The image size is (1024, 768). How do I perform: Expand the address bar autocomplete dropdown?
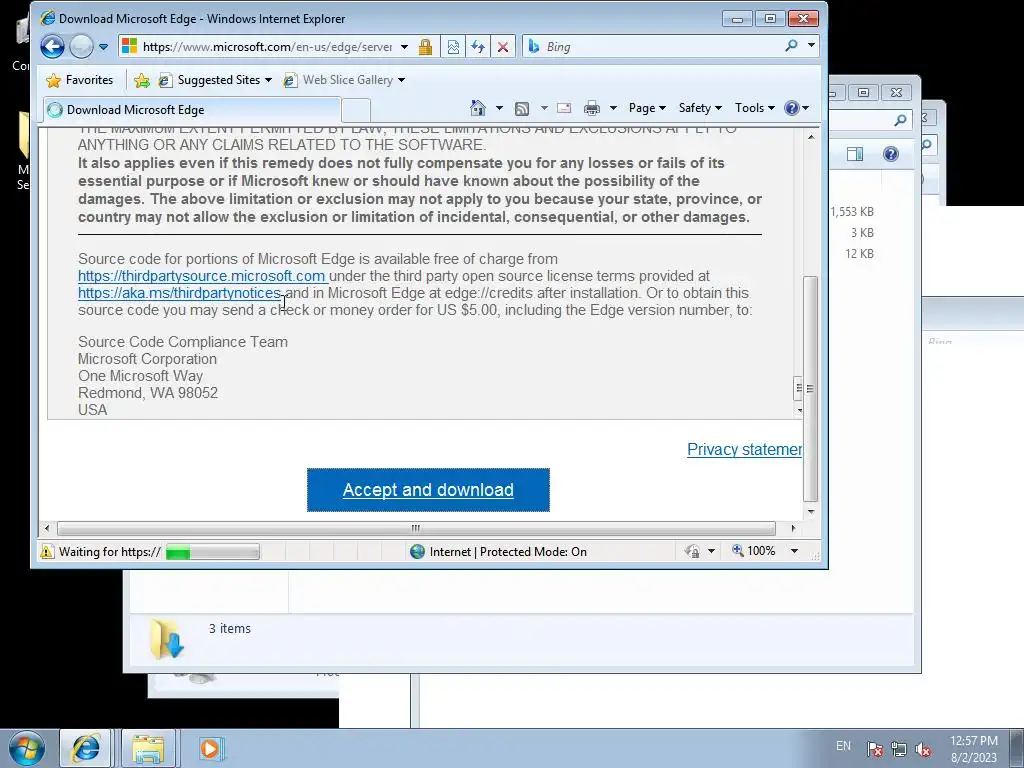[404, 46]
